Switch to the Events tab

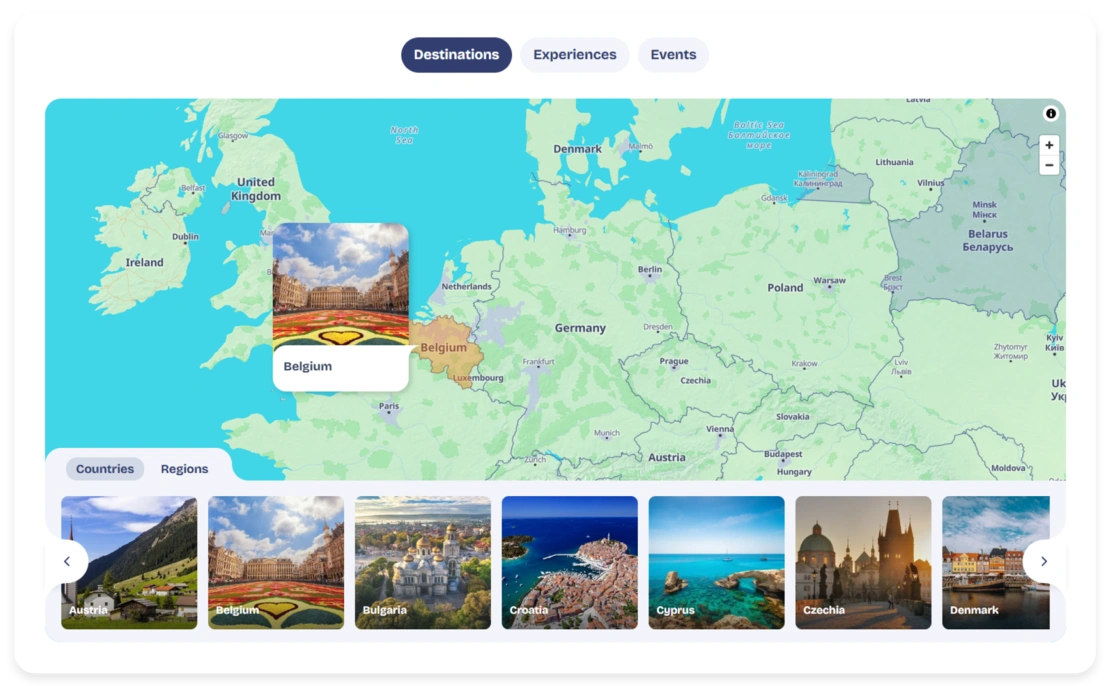coord(673,55)
